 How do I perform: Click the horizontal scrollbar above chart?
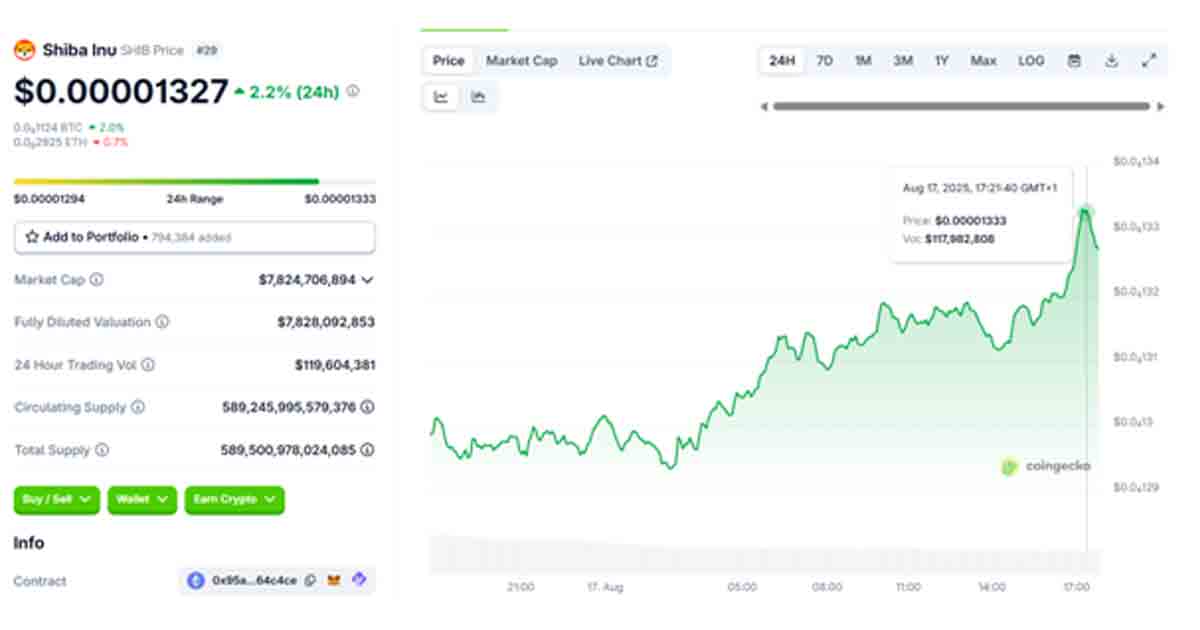(961, 106)
